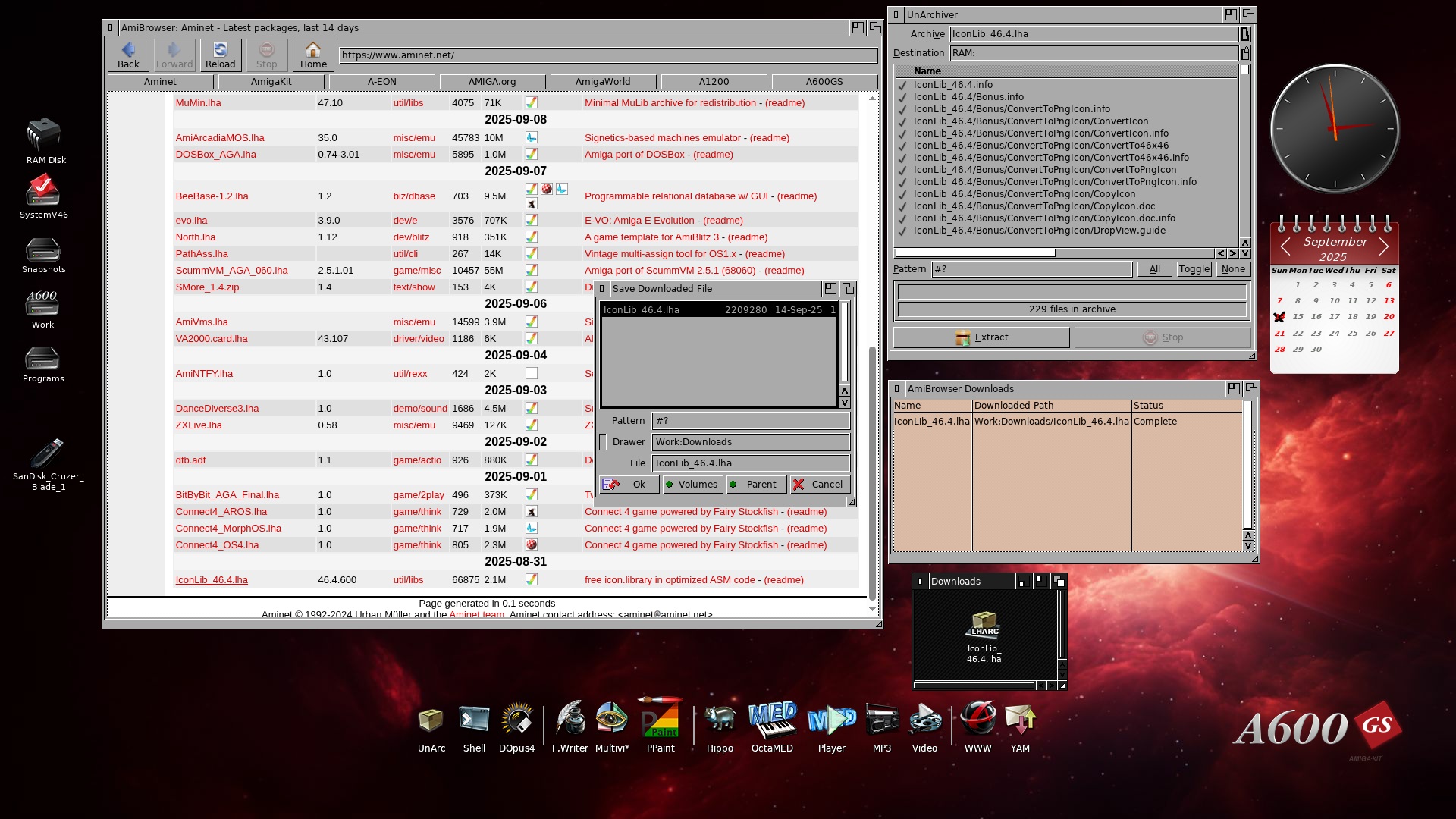Open the SystemV46 desktop disk icon
This screenshot has width=1456, height=819.
pyautogui.click(x=43, y=191)
